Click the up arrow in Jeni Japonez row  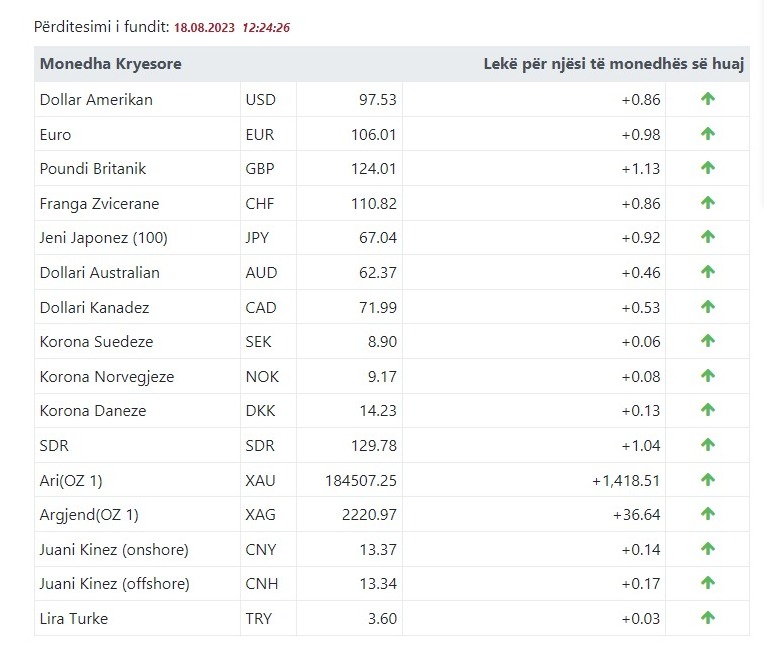pyautogui.click(x=708, y=237)
